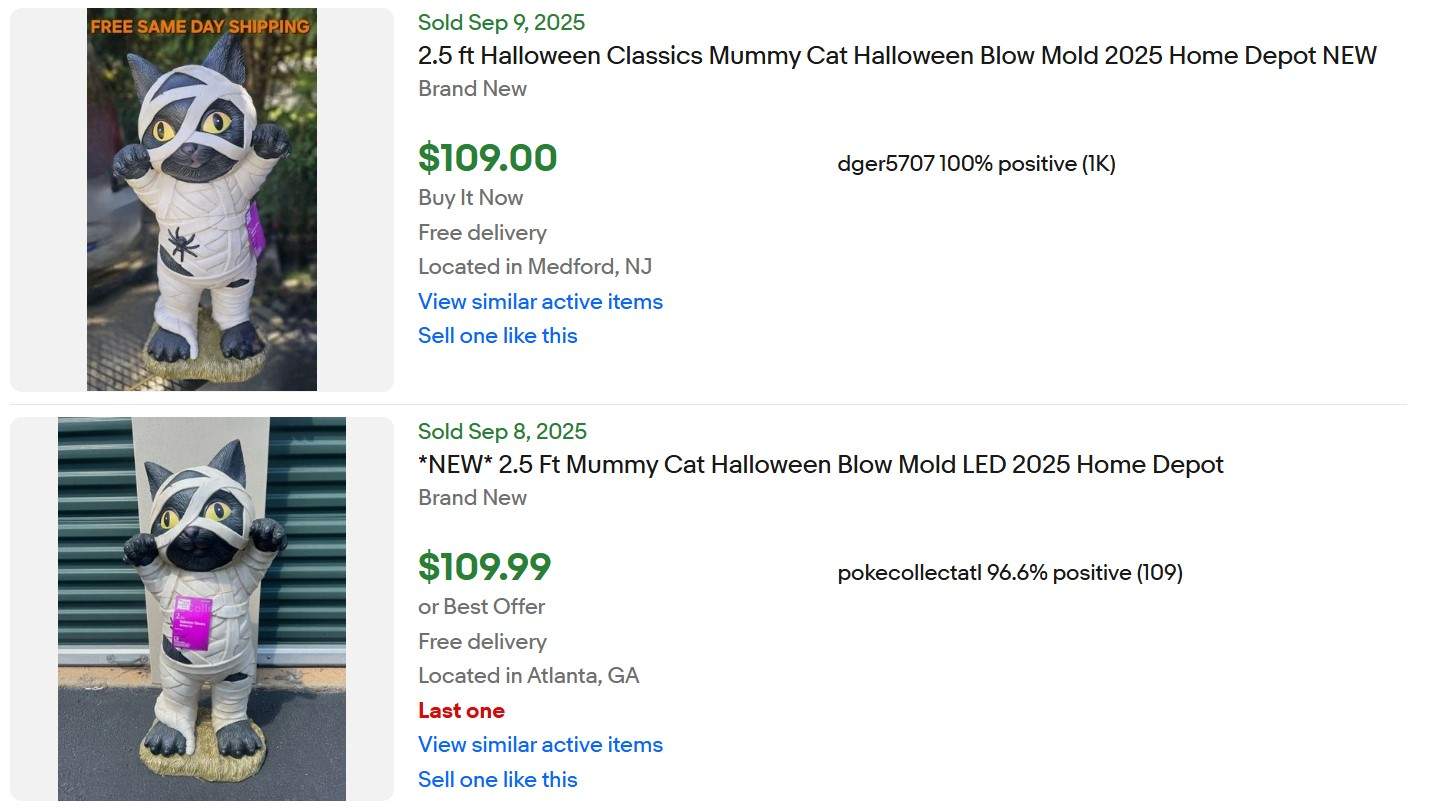The image size is (1440, 810).
Task: Click the $109.00 price on the top listing
Action: click(x=488, y=158)
